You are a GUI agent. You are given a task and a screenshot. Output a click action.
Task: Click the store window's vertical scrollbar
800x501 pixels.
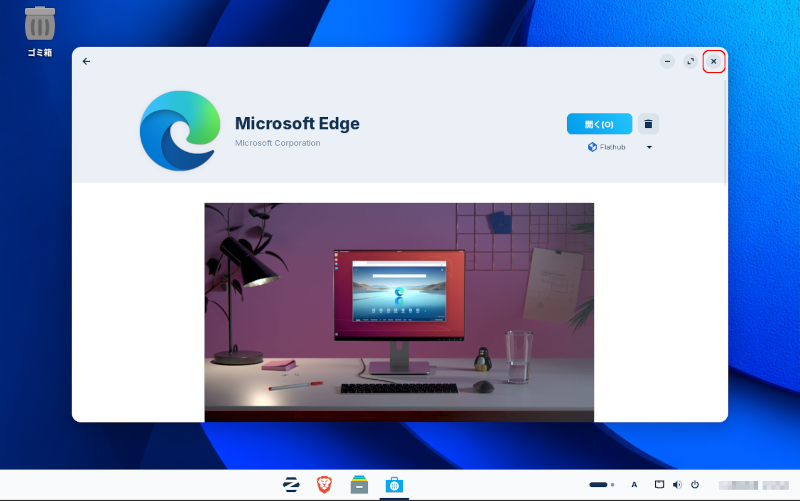click(x=725, y=132)
